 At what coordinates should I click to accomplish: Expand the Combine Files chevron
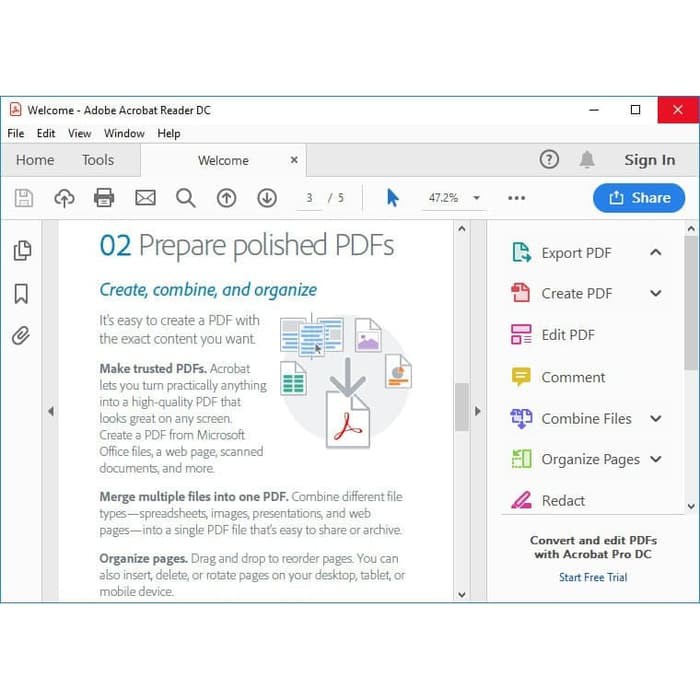656,419
